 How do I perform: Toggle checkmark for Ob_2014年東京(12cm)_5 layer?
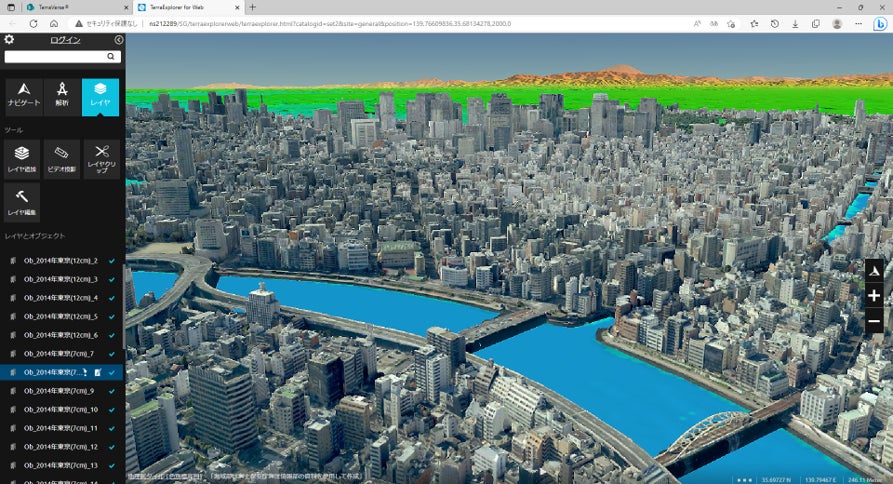pyautogui.click(x=112, y=317)
